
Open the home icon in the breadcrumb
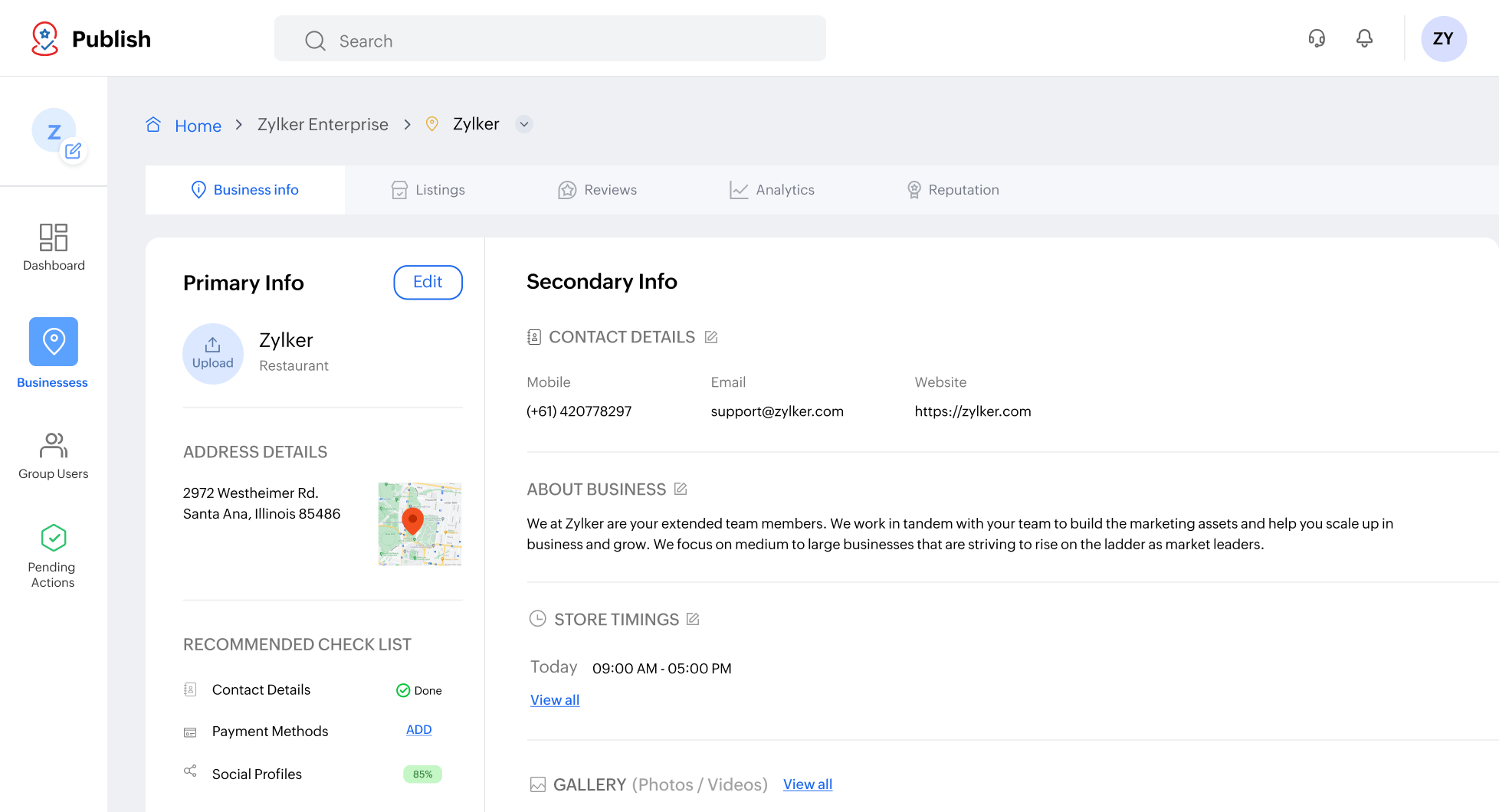coord(153,123)
